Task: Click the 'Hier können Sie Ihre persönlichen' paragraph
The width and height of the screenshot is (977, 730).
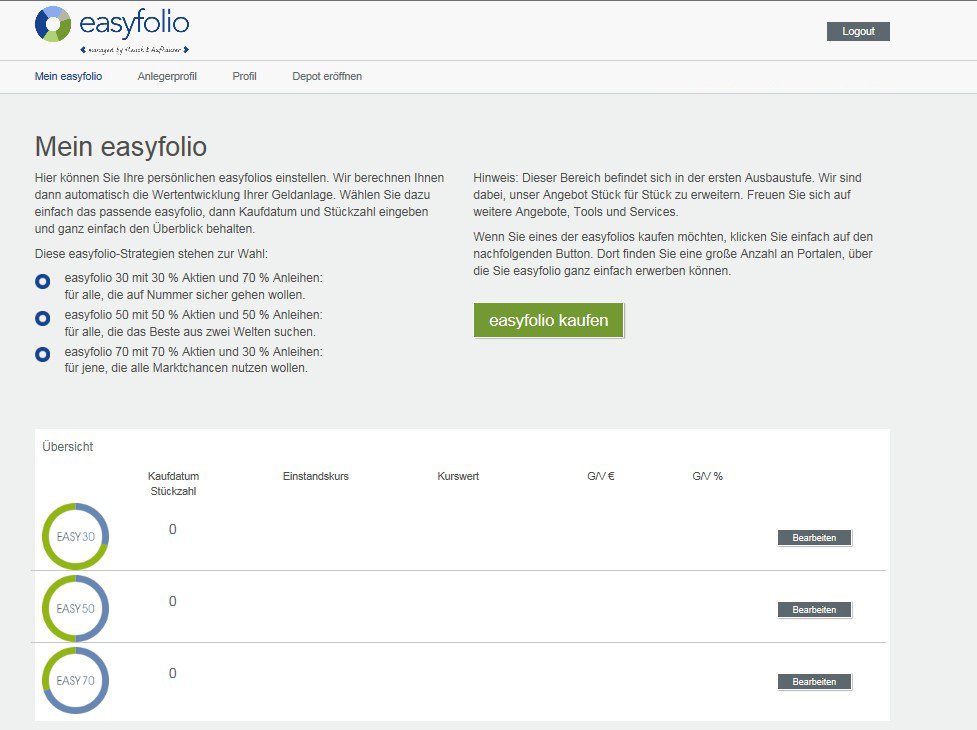Action: coord(240,203)
